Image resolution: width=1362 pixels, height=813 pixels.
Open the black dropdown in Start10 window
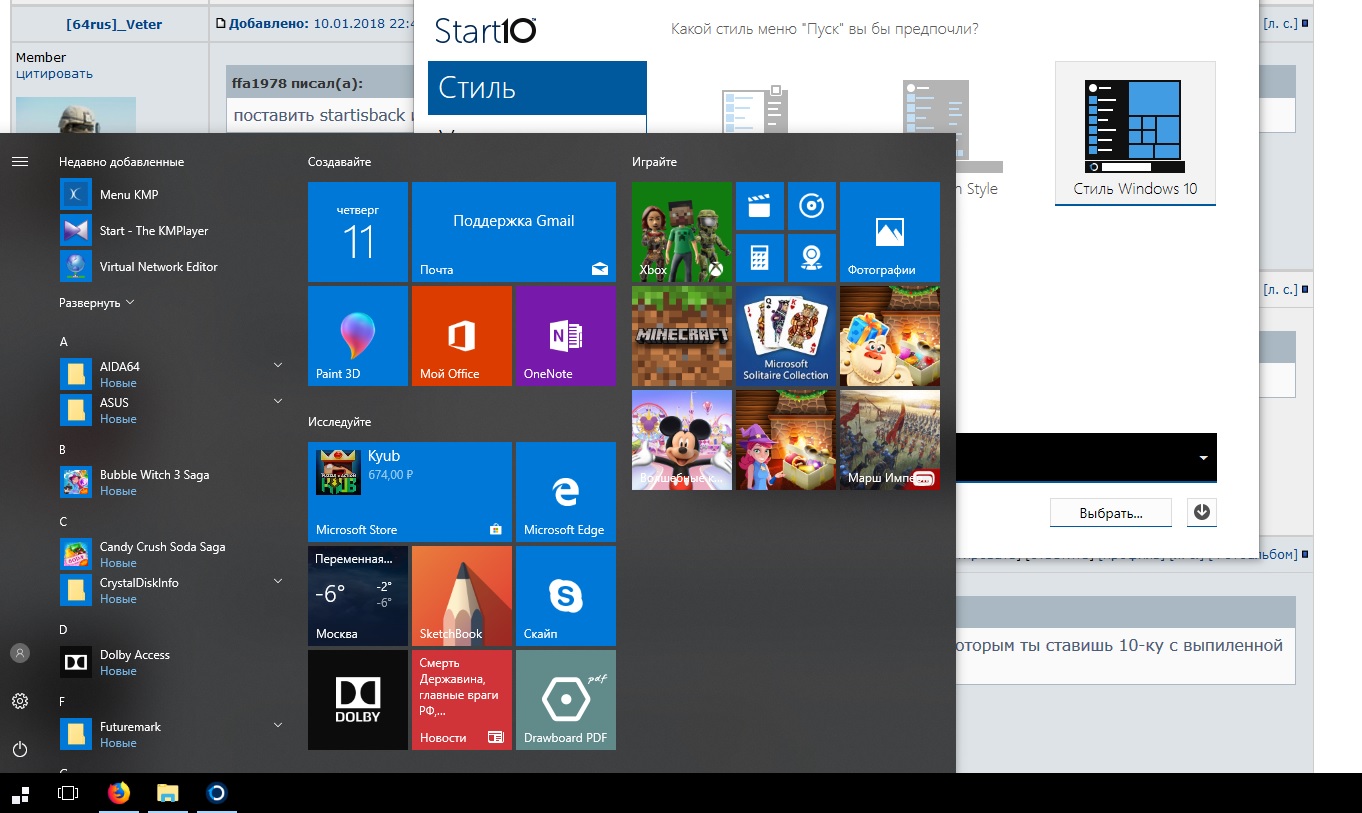click(x=1086, y=458)
